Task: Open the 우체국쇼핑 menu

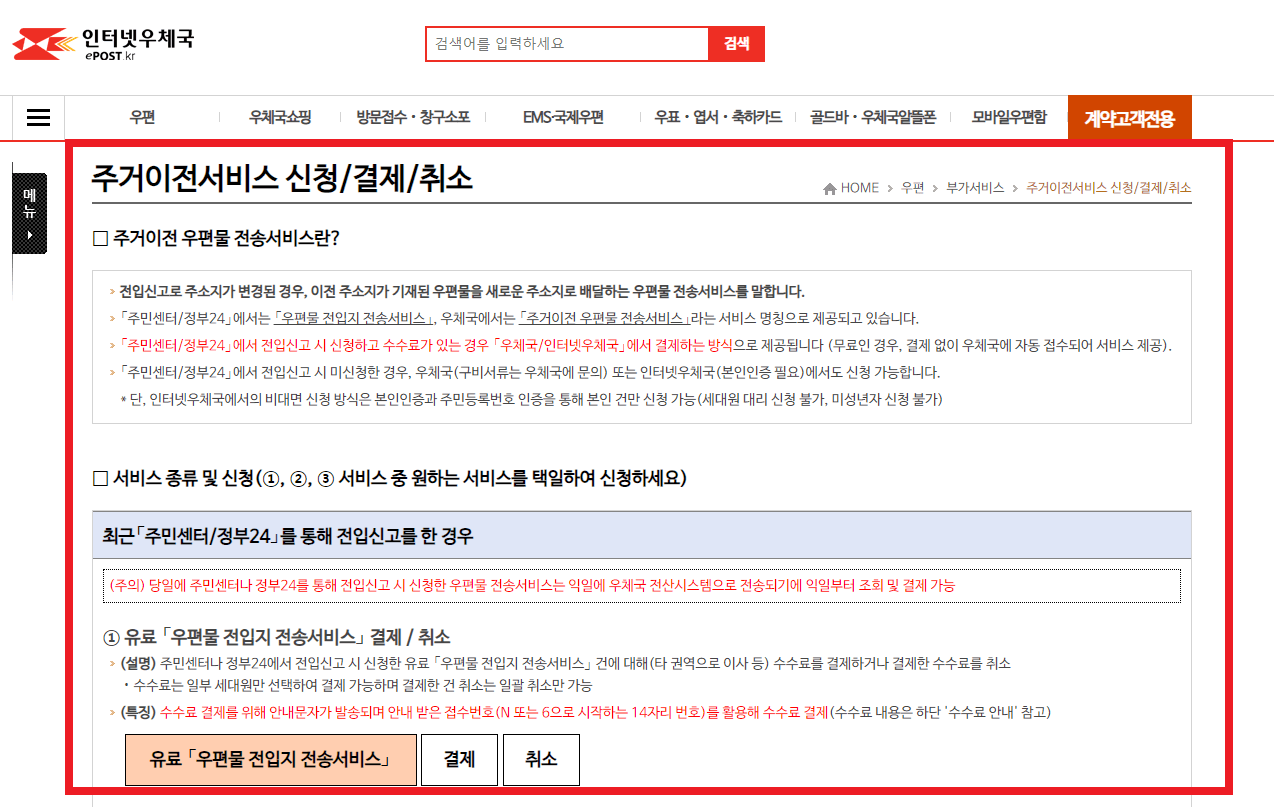Action: (x=280, y=117)
